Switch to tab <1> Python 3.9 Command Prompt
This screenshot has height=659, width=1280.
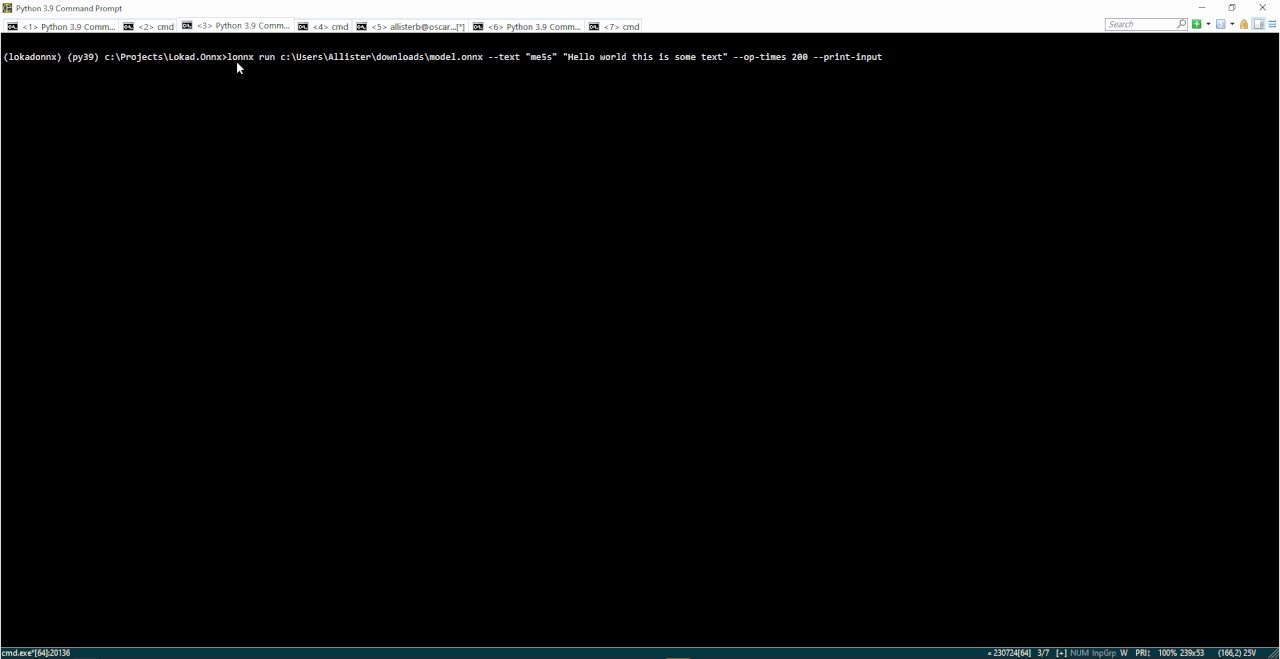[62, 26]
